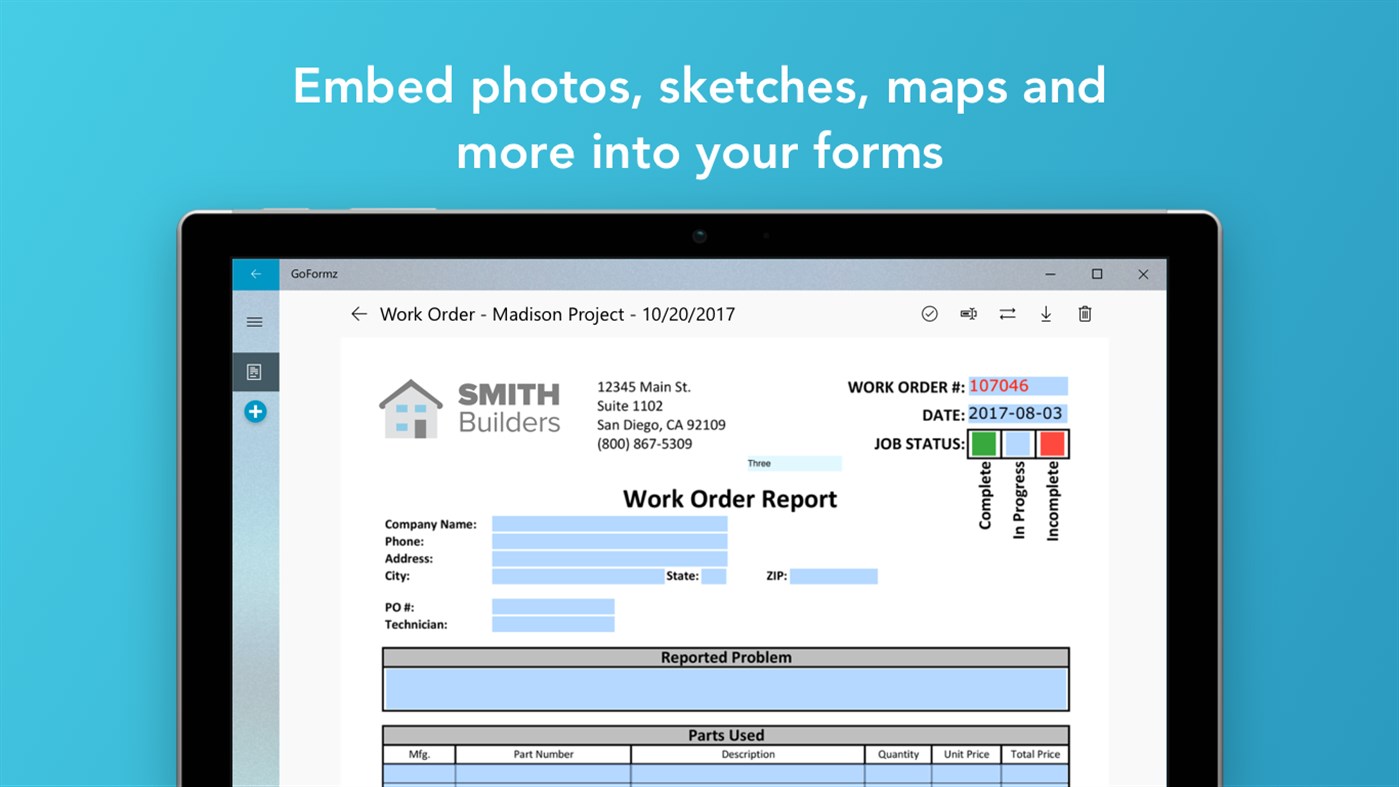Click the Smith Builders logo

470,407
